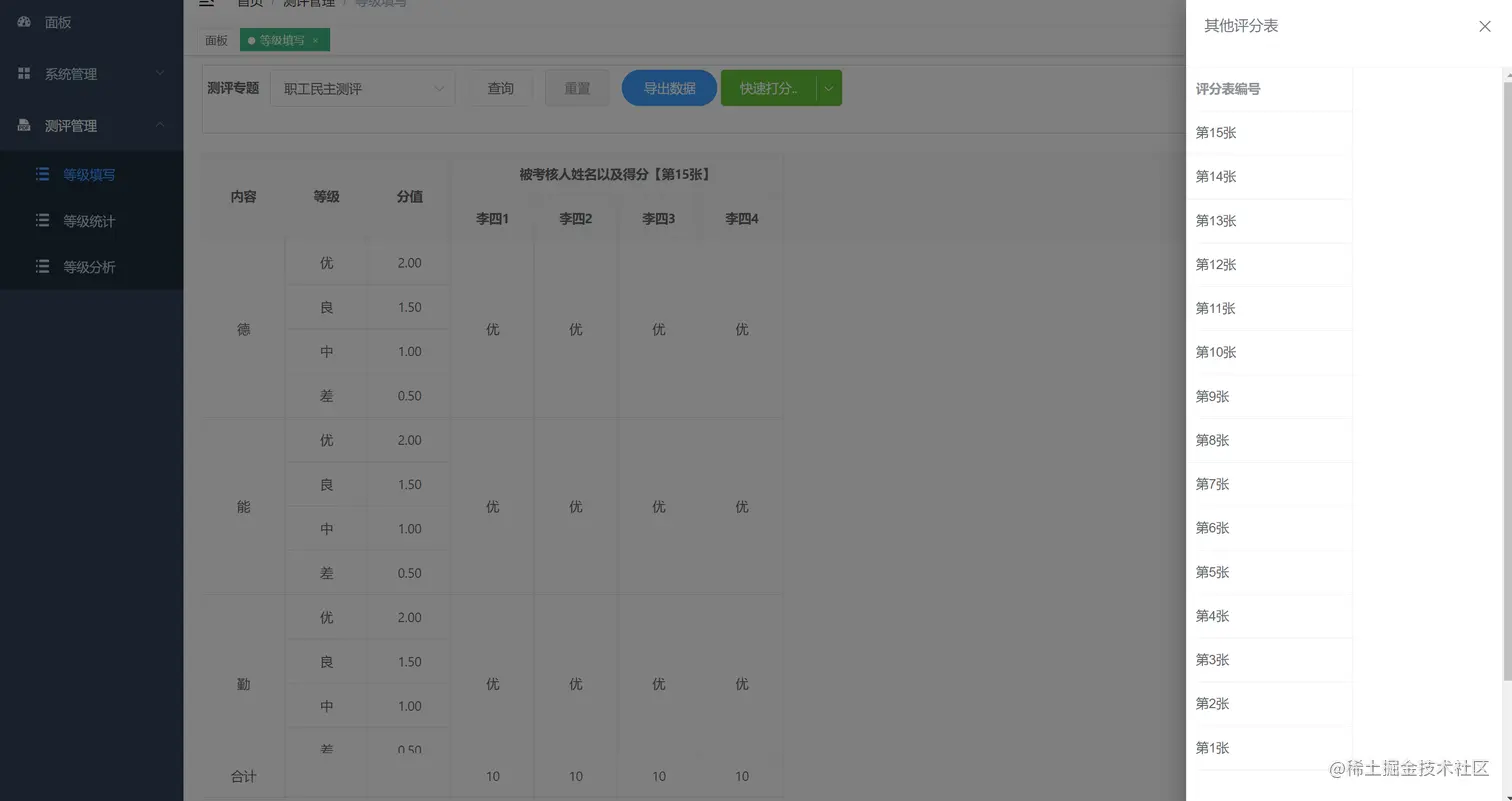The height and width of the screenshot is (801, 1512).
Task: Click the list icon beside 等级统计
Action: (x=41, y=220)
